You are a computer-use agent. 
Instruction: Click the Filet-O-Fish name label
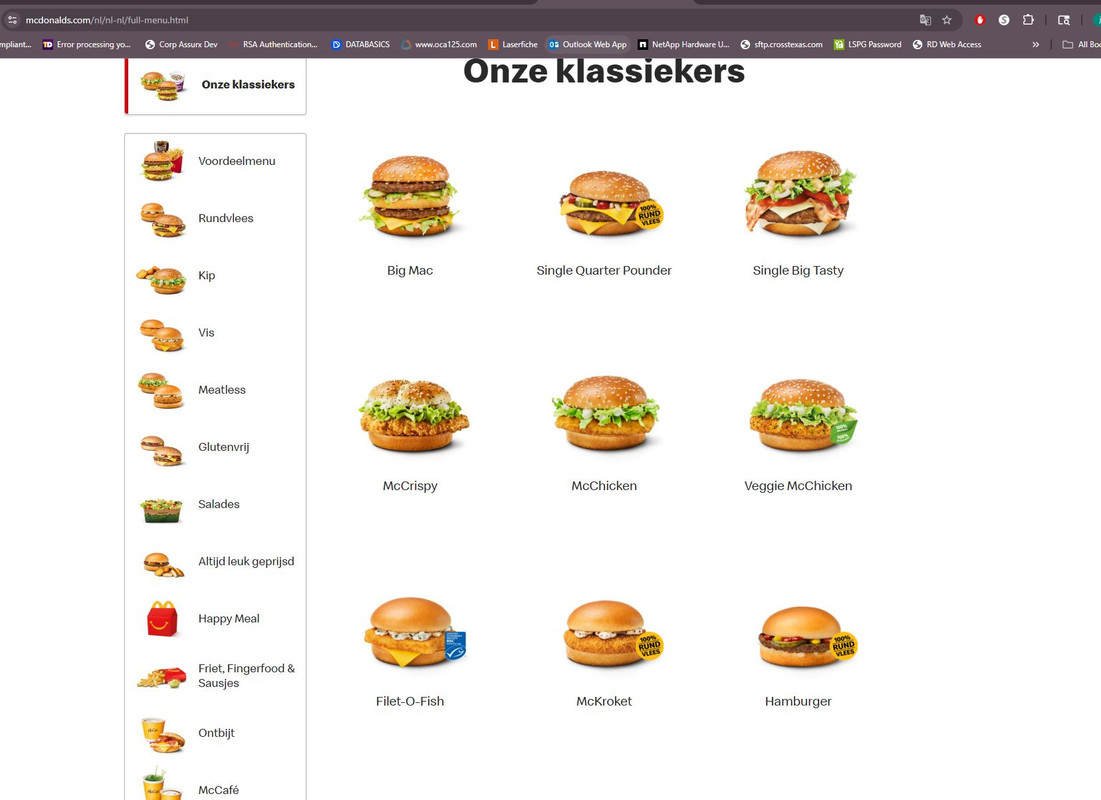(410, 702)
